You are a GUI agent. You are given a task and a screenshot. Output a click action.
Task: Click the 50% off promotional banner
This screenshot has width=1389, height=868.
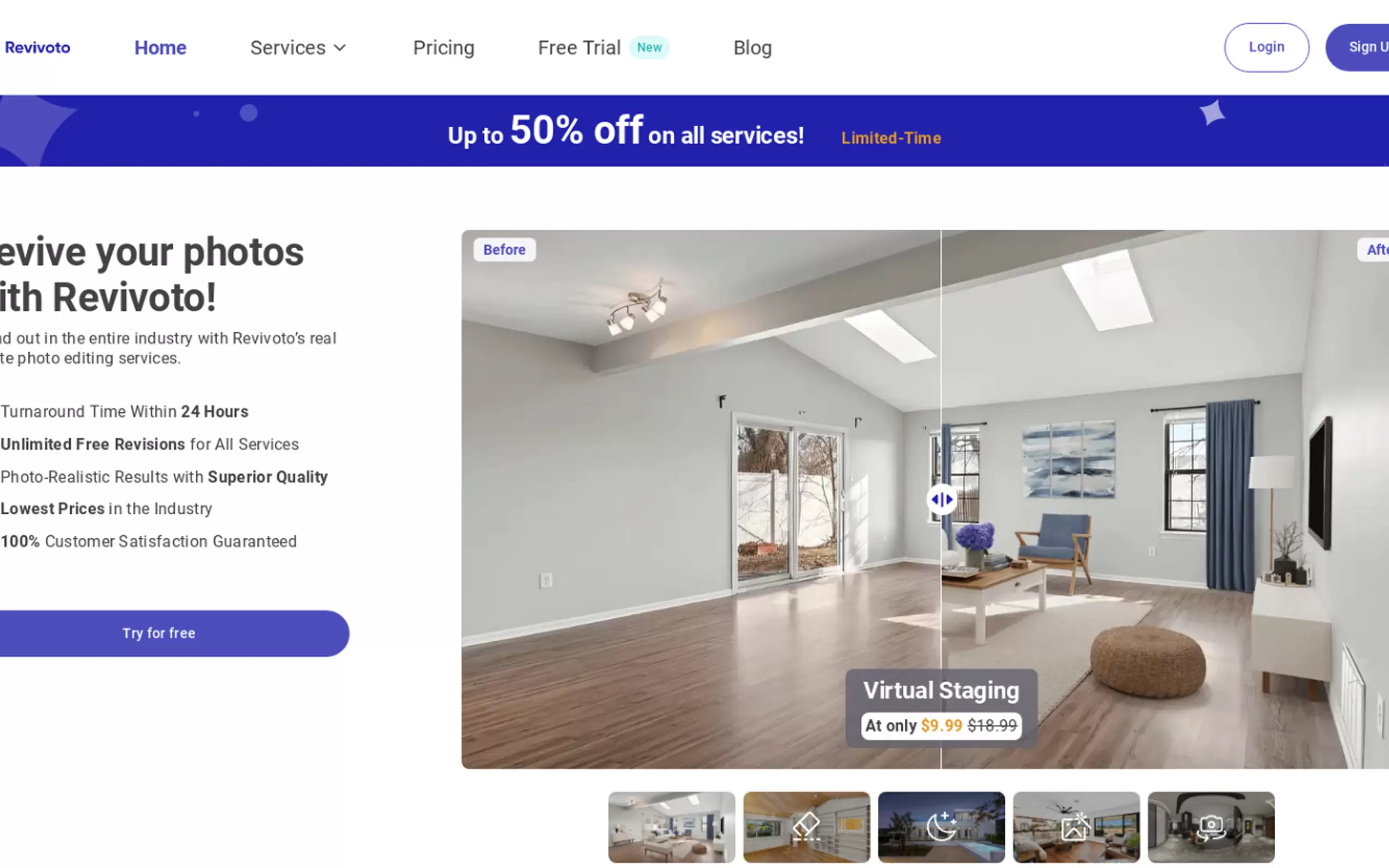(x=694, y=131)
